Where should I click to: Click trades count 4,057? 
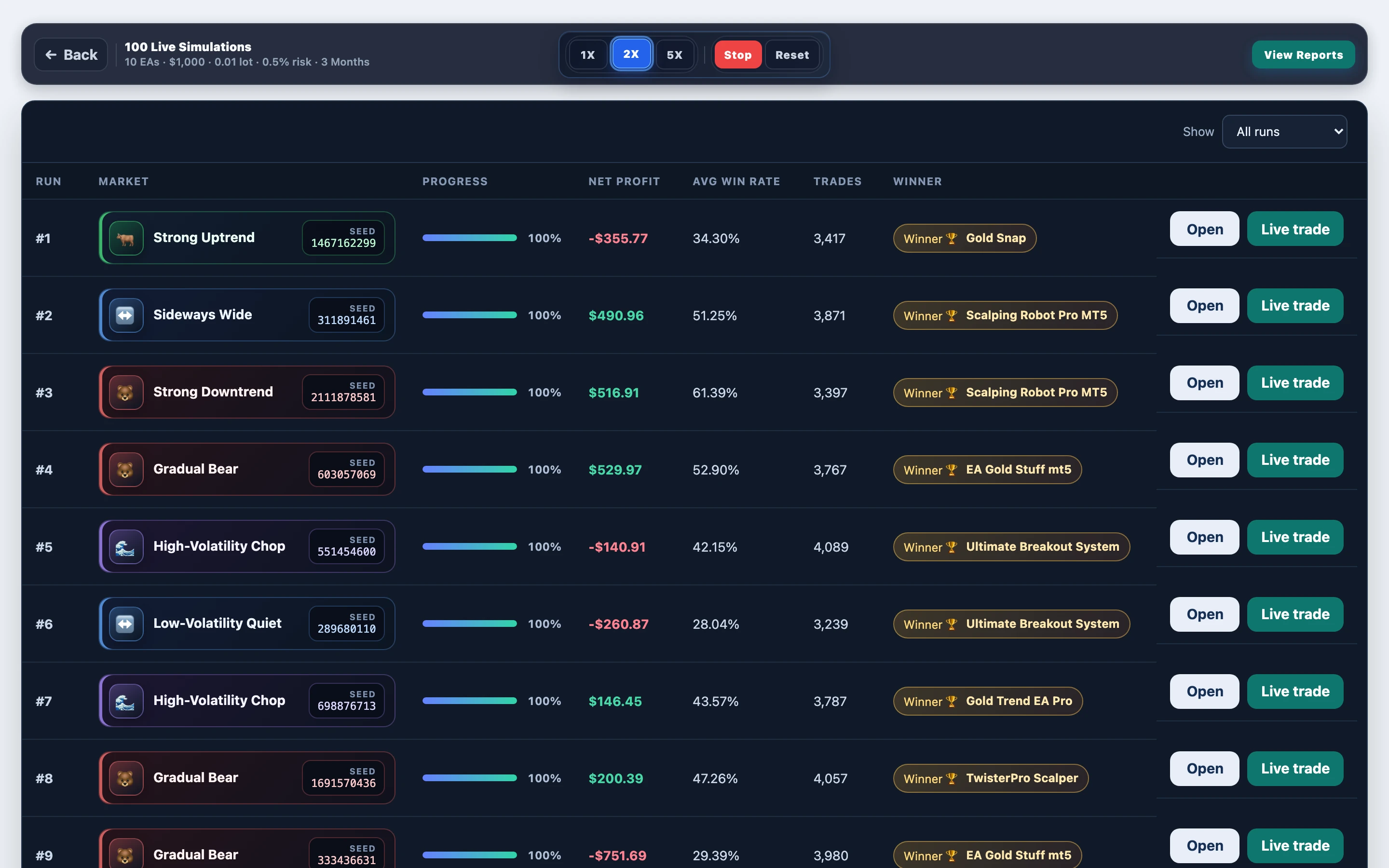coord(830,778)
